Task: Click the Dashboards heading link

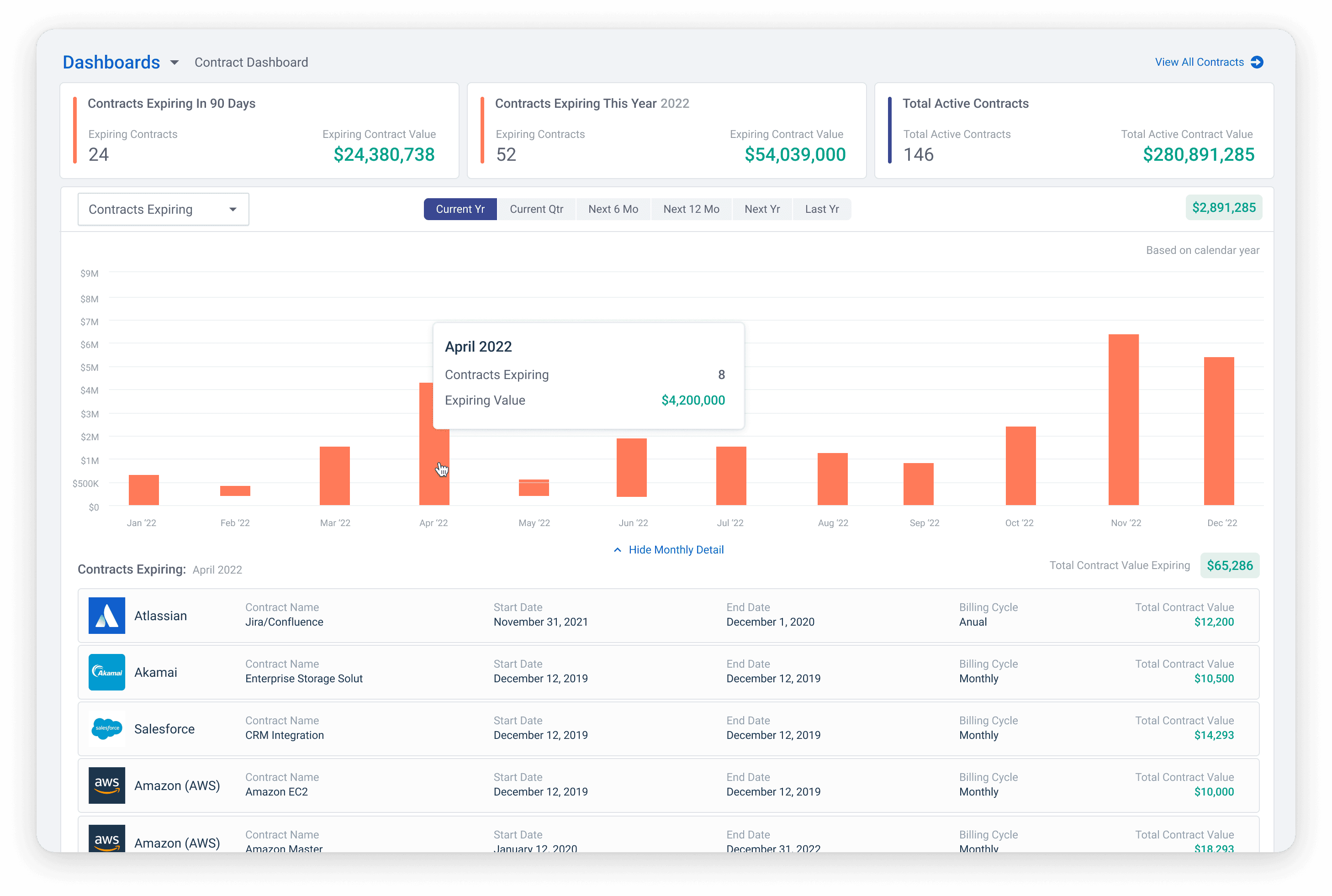Action: click(111, 62)
